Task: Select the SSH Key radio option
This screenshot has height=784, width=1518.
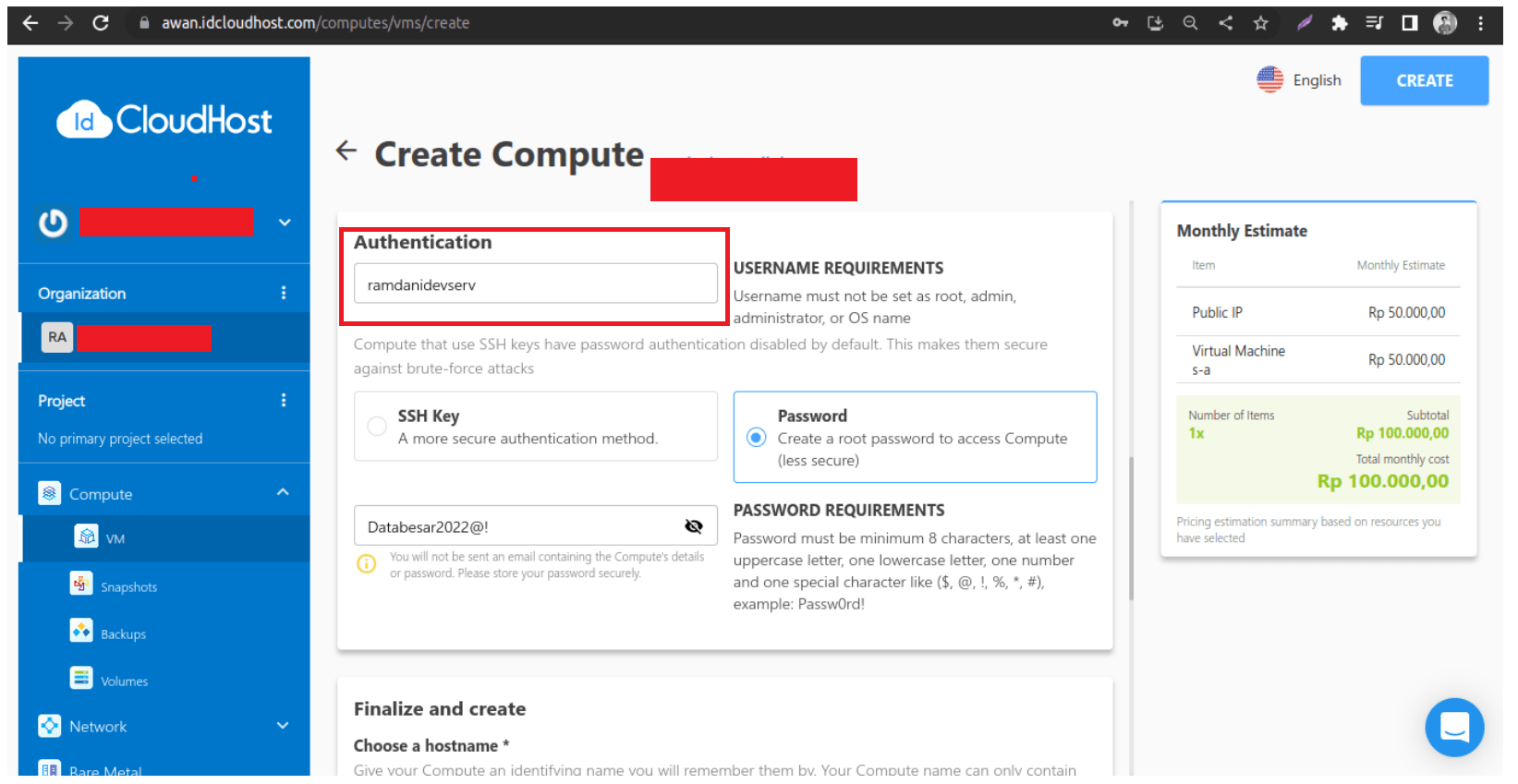Action: 377,426
